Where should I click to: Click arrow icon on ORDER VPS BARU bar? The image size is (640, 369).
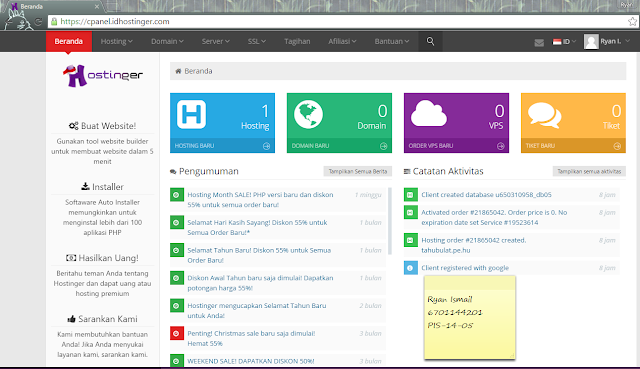pos(500,146)
